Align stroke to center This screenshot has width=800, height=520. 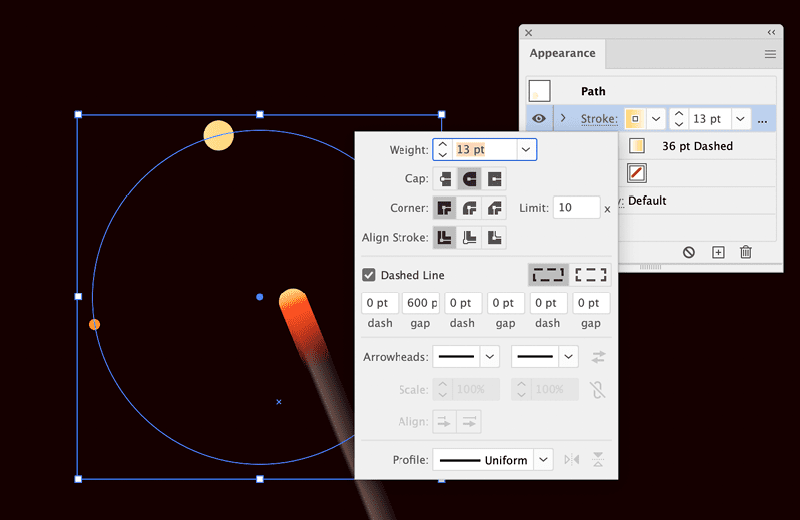(x=445, y=238)
